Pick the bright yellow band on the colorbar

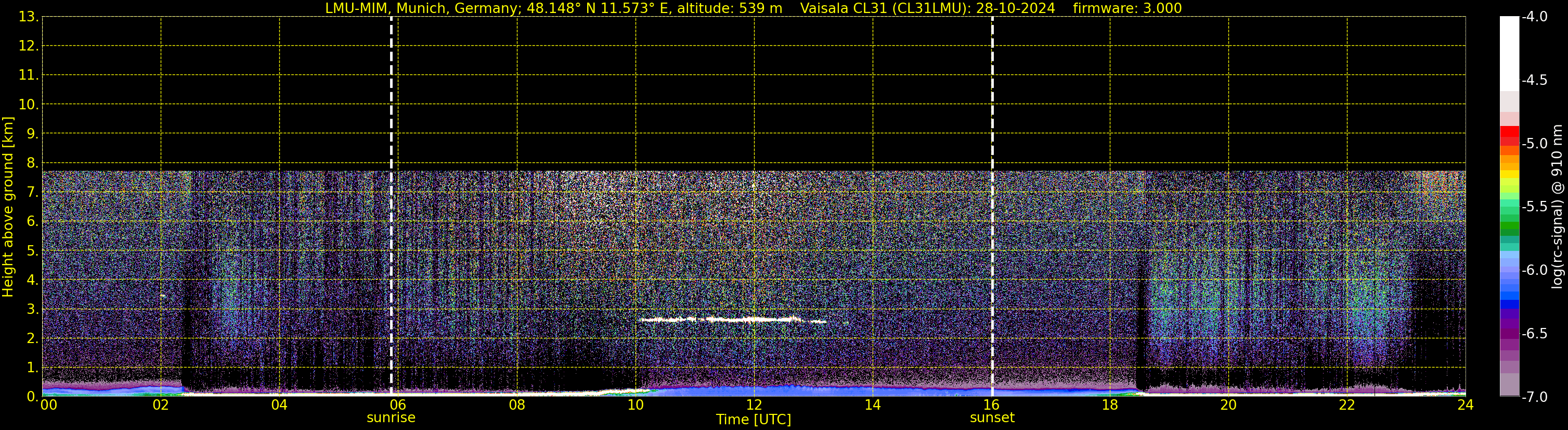click(x=1510, y=174)
